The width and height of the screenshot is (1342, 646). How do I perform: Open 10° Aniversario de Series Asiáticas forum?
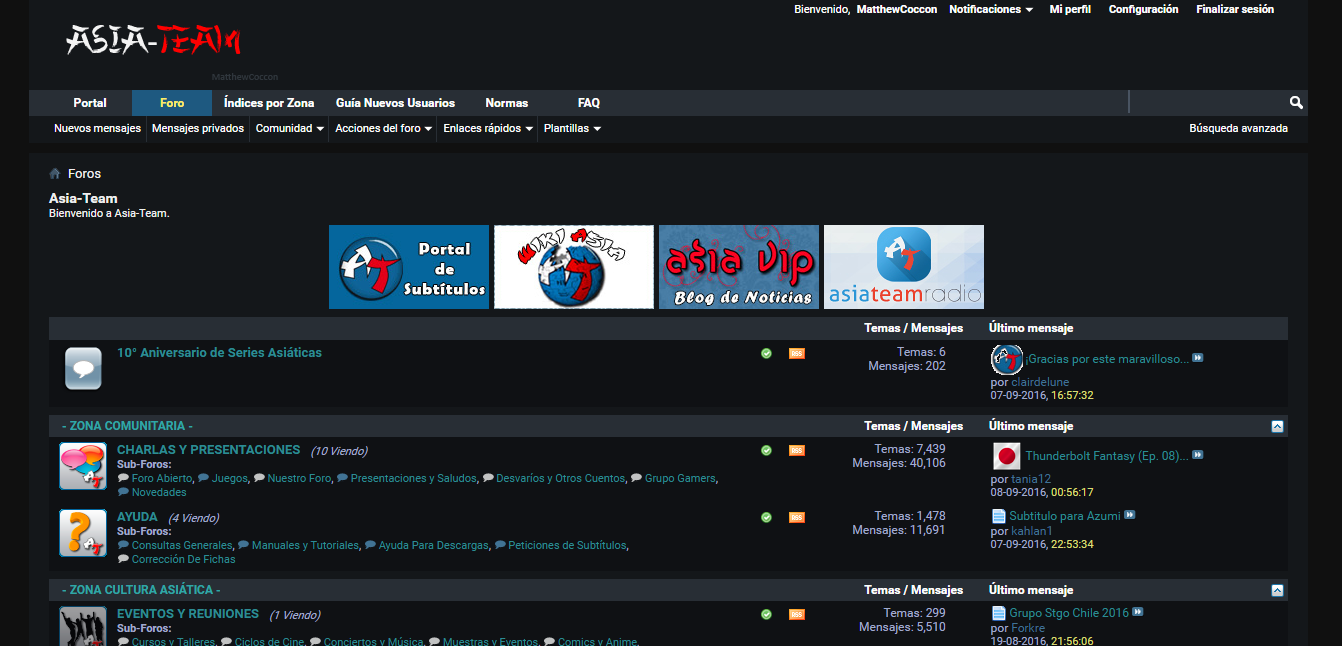coord(219,353)
